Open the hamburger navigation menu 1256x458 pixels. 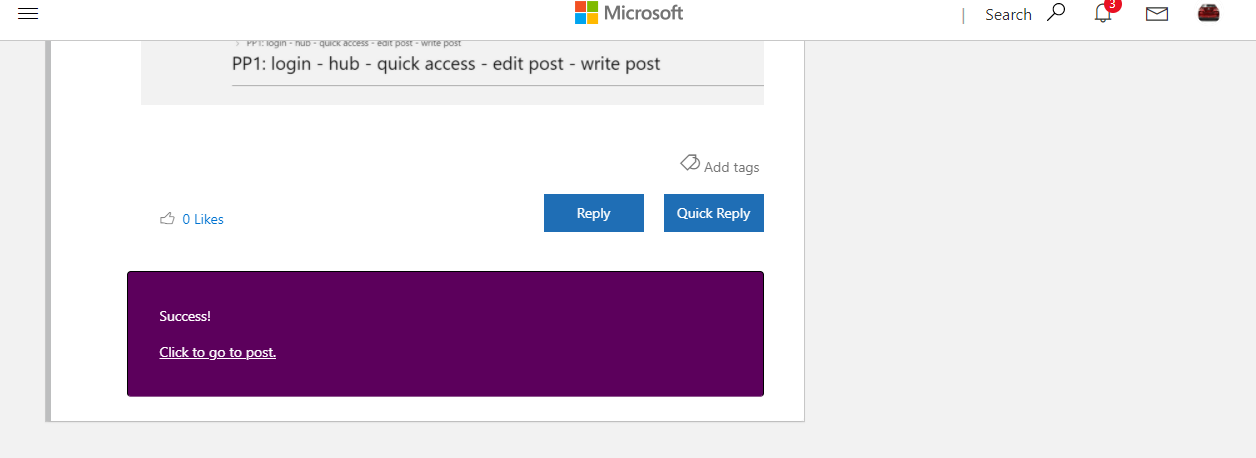28,13
